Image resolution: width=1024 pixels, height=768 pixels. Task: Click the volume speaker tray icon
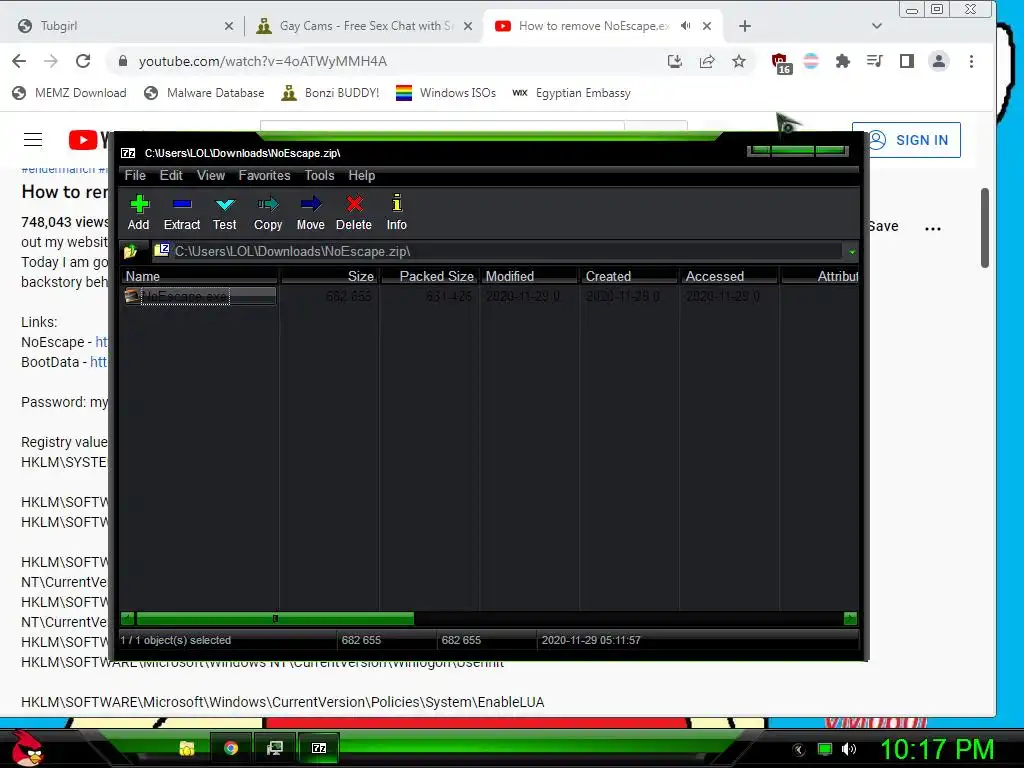pyautogui.click(x=849, y=749)
